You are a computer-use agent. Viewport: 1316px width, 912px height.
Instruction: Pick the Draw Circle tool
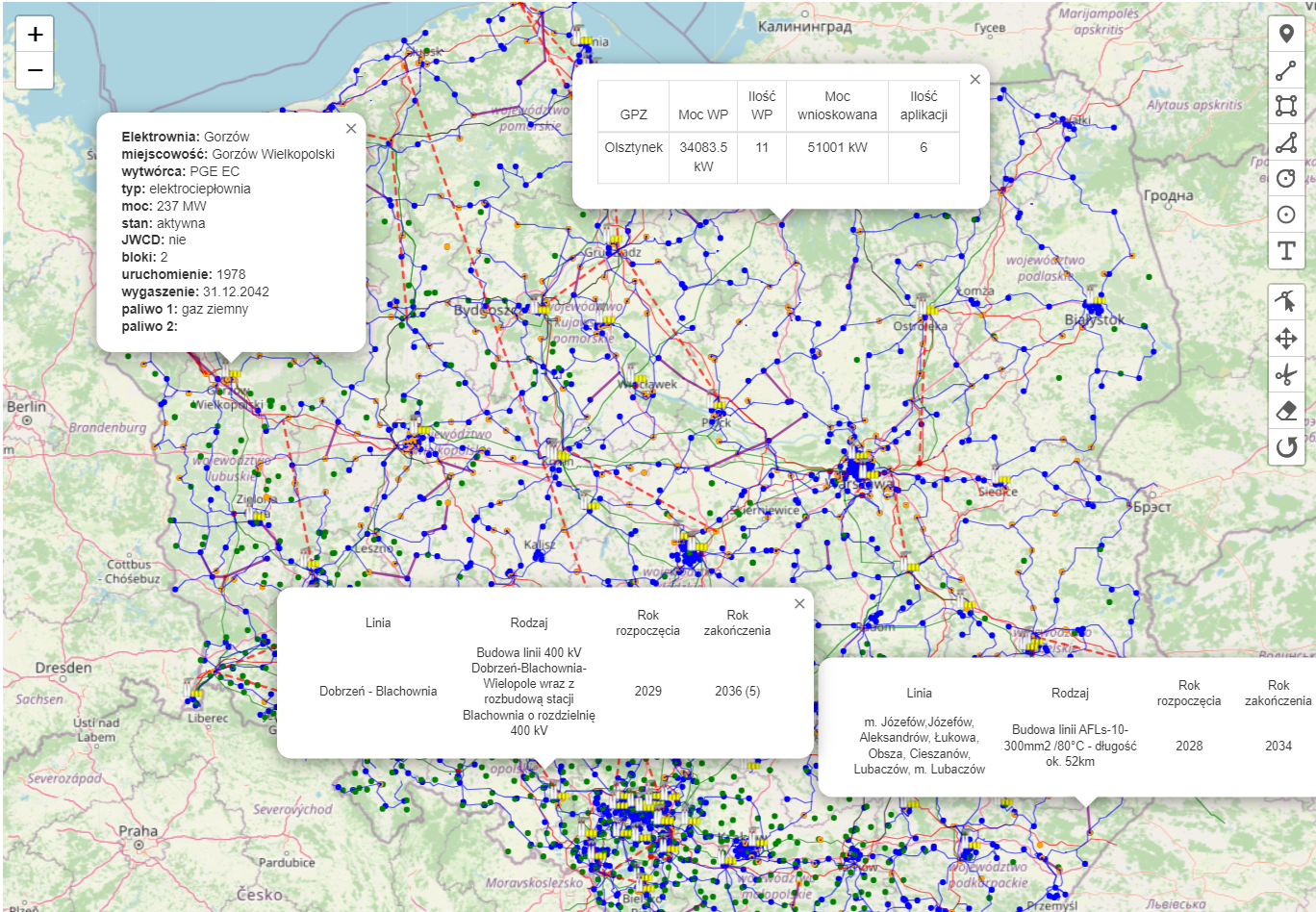coord(1286,178)
